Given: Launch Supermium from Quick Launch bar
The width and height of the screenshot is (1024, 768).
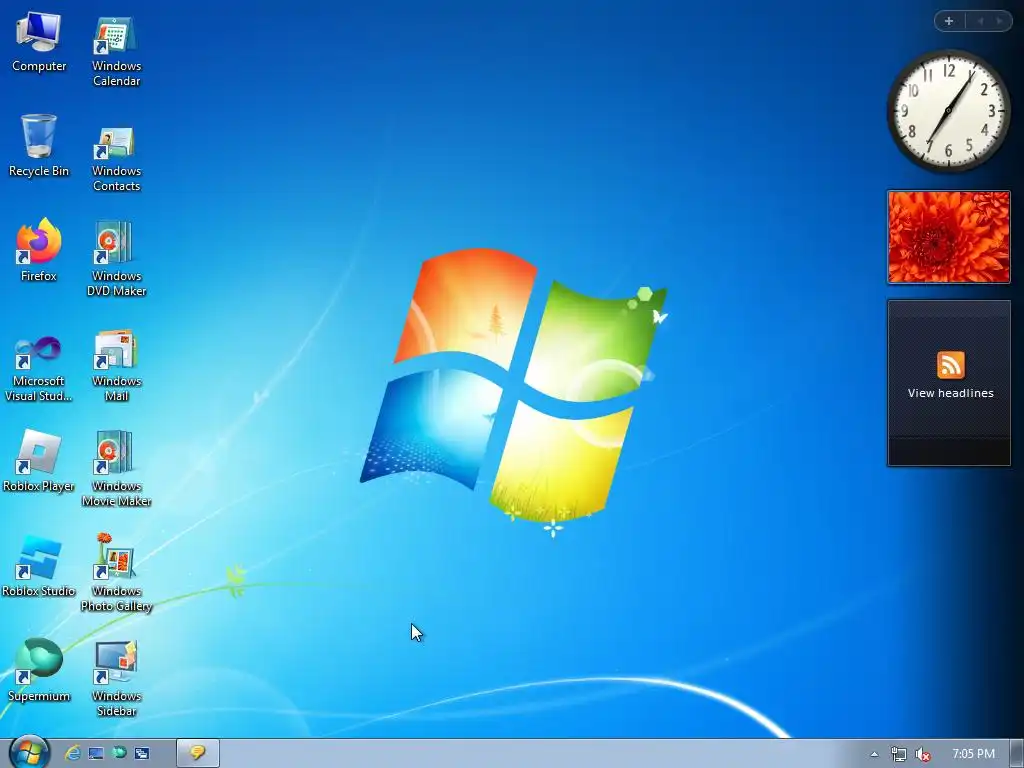Looking at the screenshot, I should (x=119, y=754).
